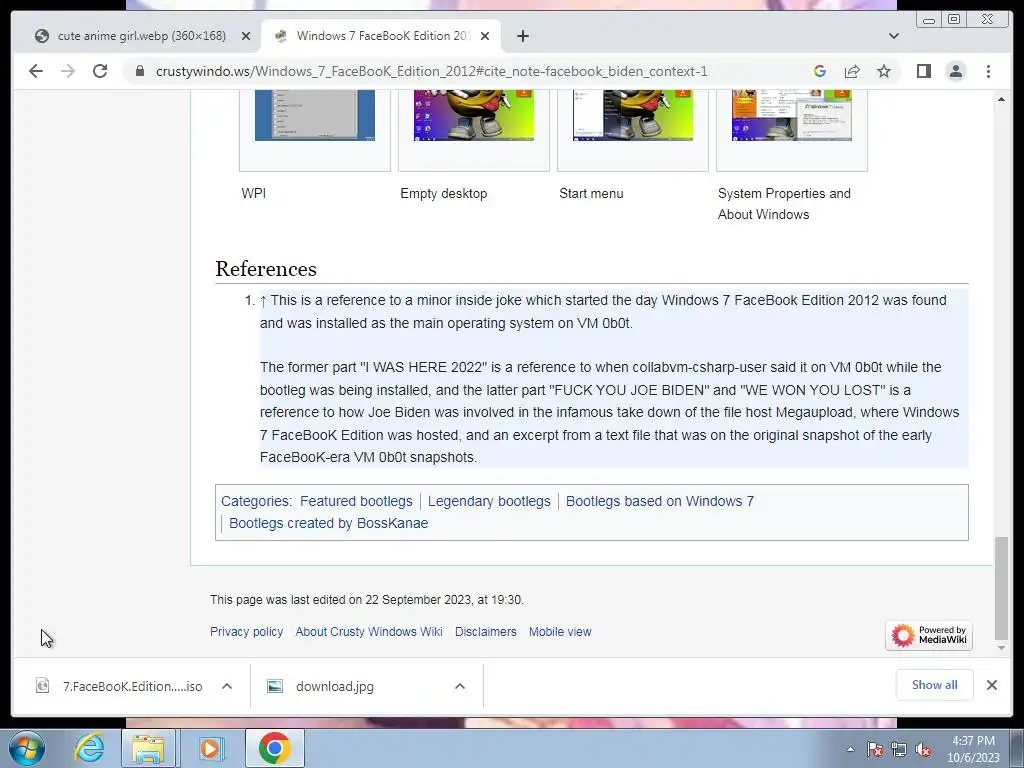Open Bootlegs based on Windows 7 category

pos(660,501)
